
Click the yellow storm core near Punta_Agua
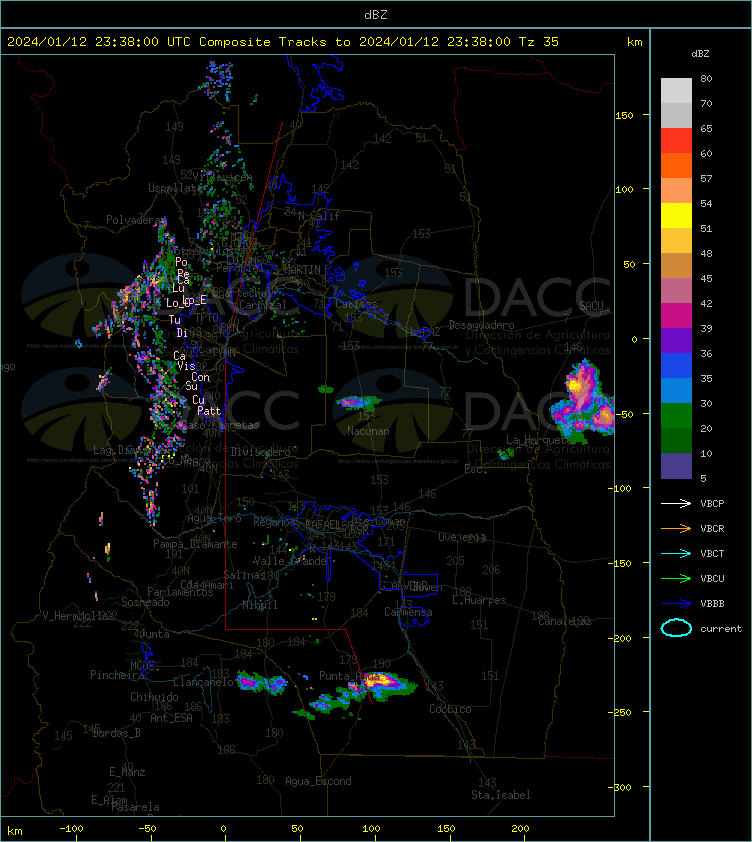click(382, 679)
